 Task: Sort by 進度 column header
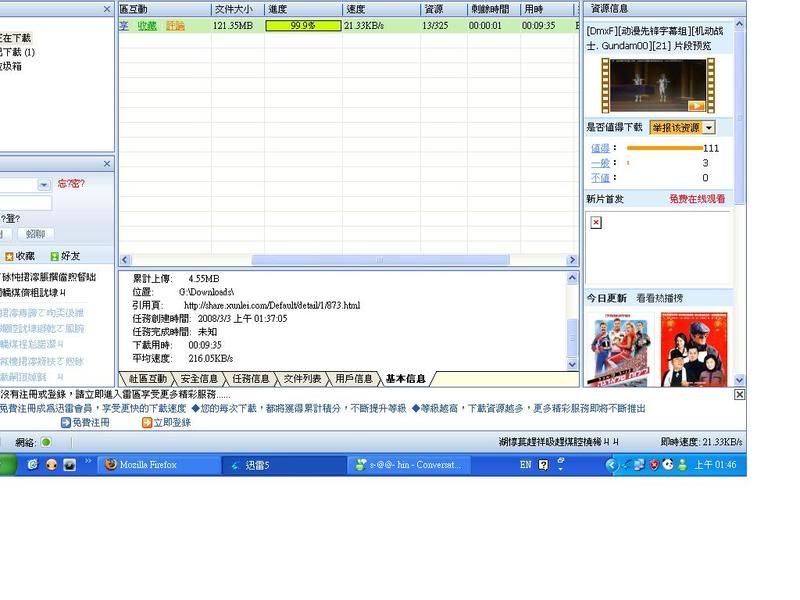click(303, 9)
